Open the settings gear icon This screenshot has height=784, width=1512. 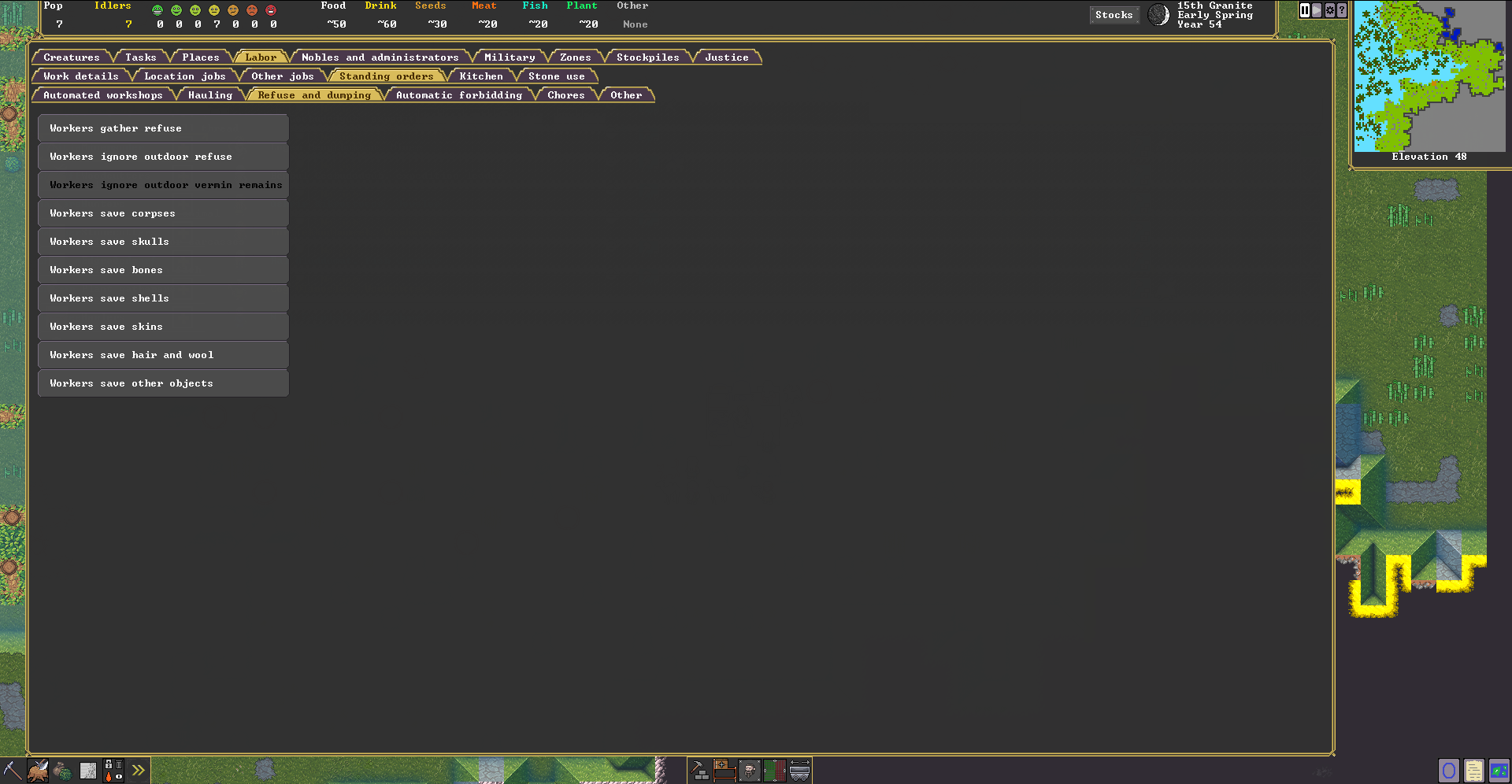point(1330,10)
